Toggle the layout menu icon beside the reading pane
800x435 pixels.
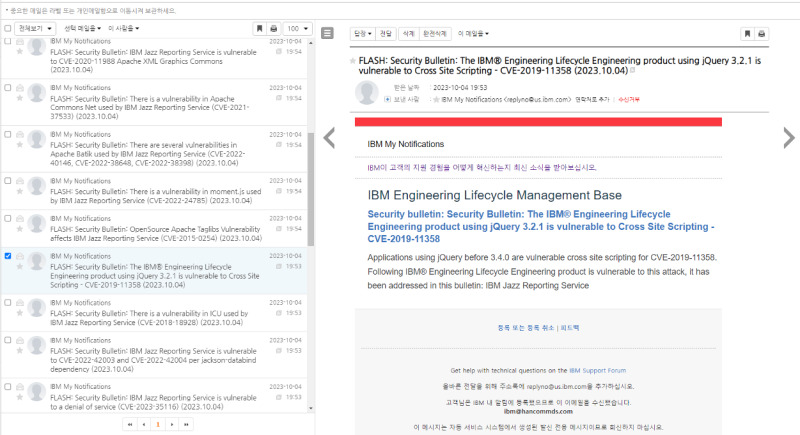click(328, 33)
